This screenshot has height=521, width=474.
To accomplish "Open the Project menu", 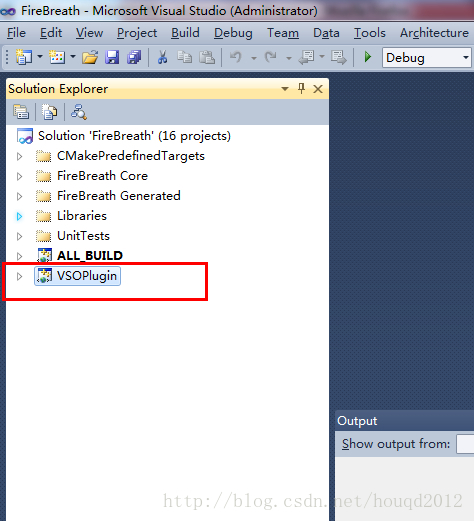I will coord(137,33).
